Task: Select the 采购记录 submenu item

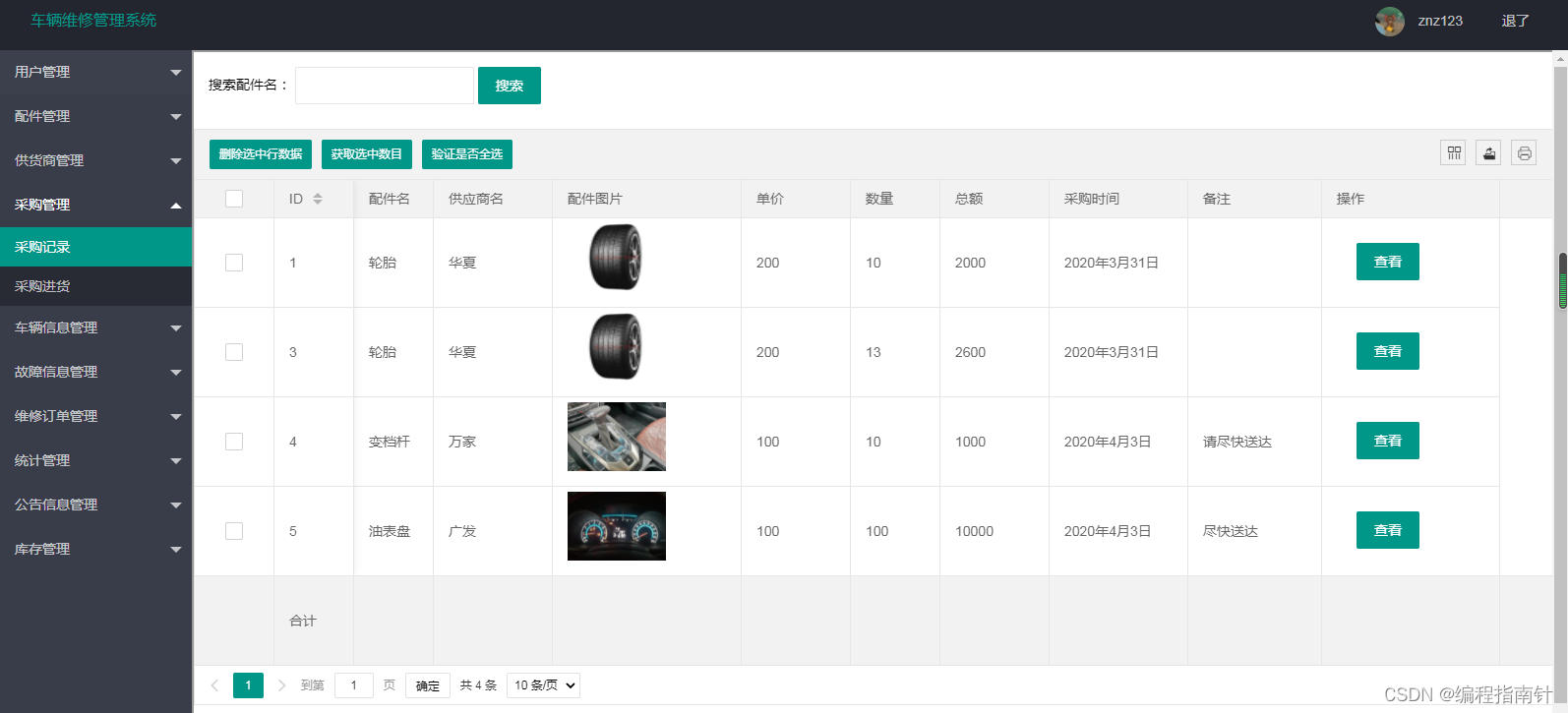Action: click(95, 247)
